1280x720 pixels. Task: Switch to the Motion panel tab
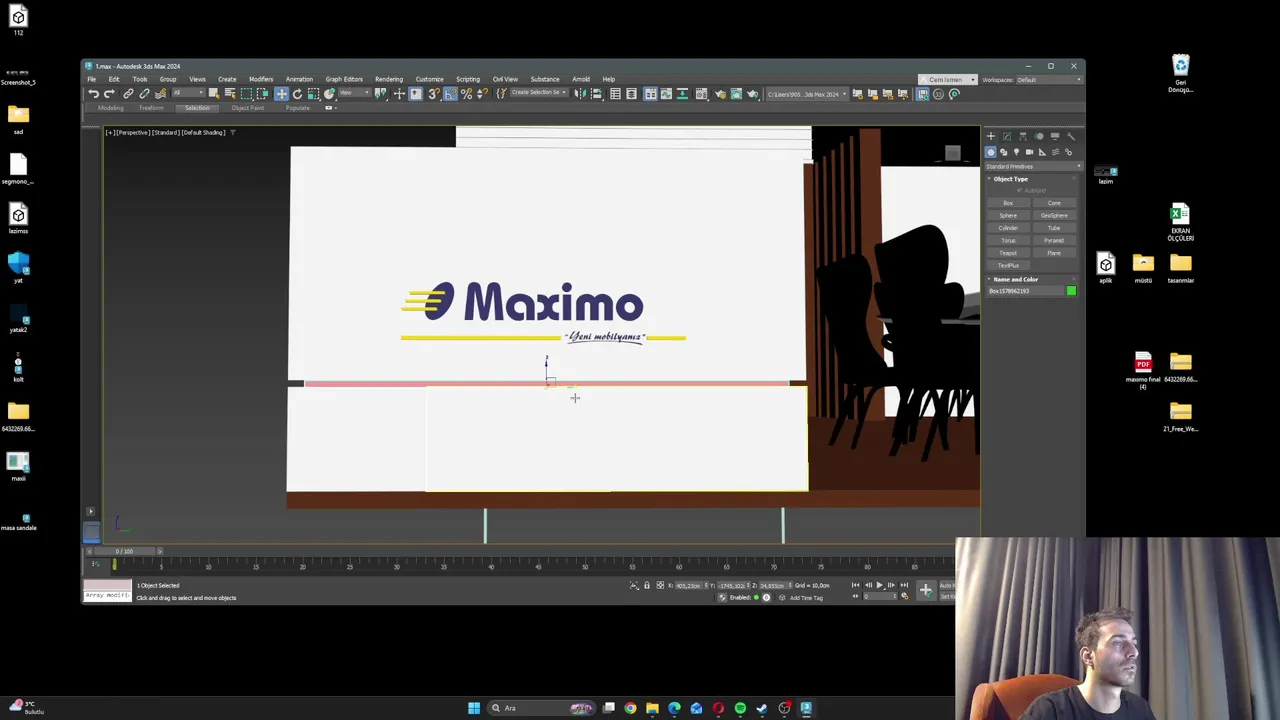1039,136
